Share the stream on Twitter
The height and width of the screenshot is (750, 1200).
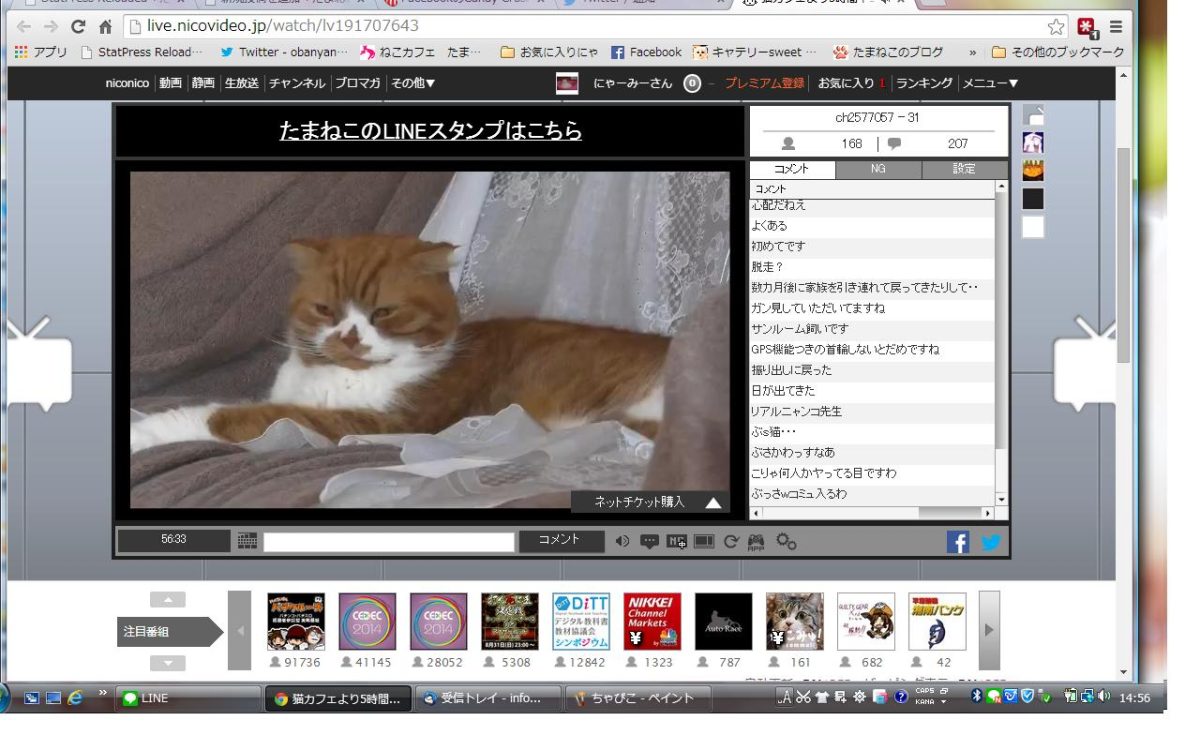coord(991,541)
